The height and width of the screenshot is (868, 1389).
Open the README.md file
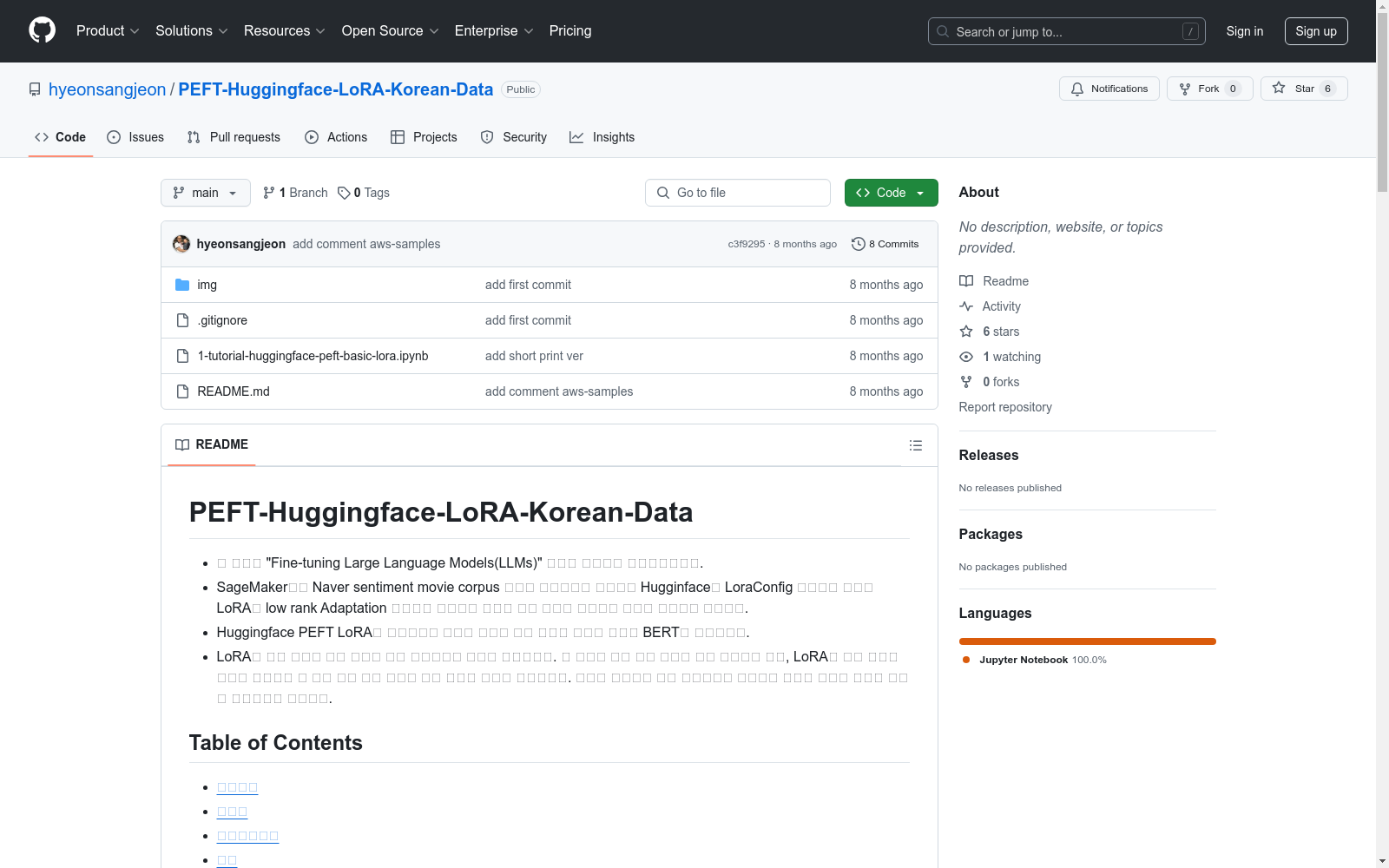(234, 391)
